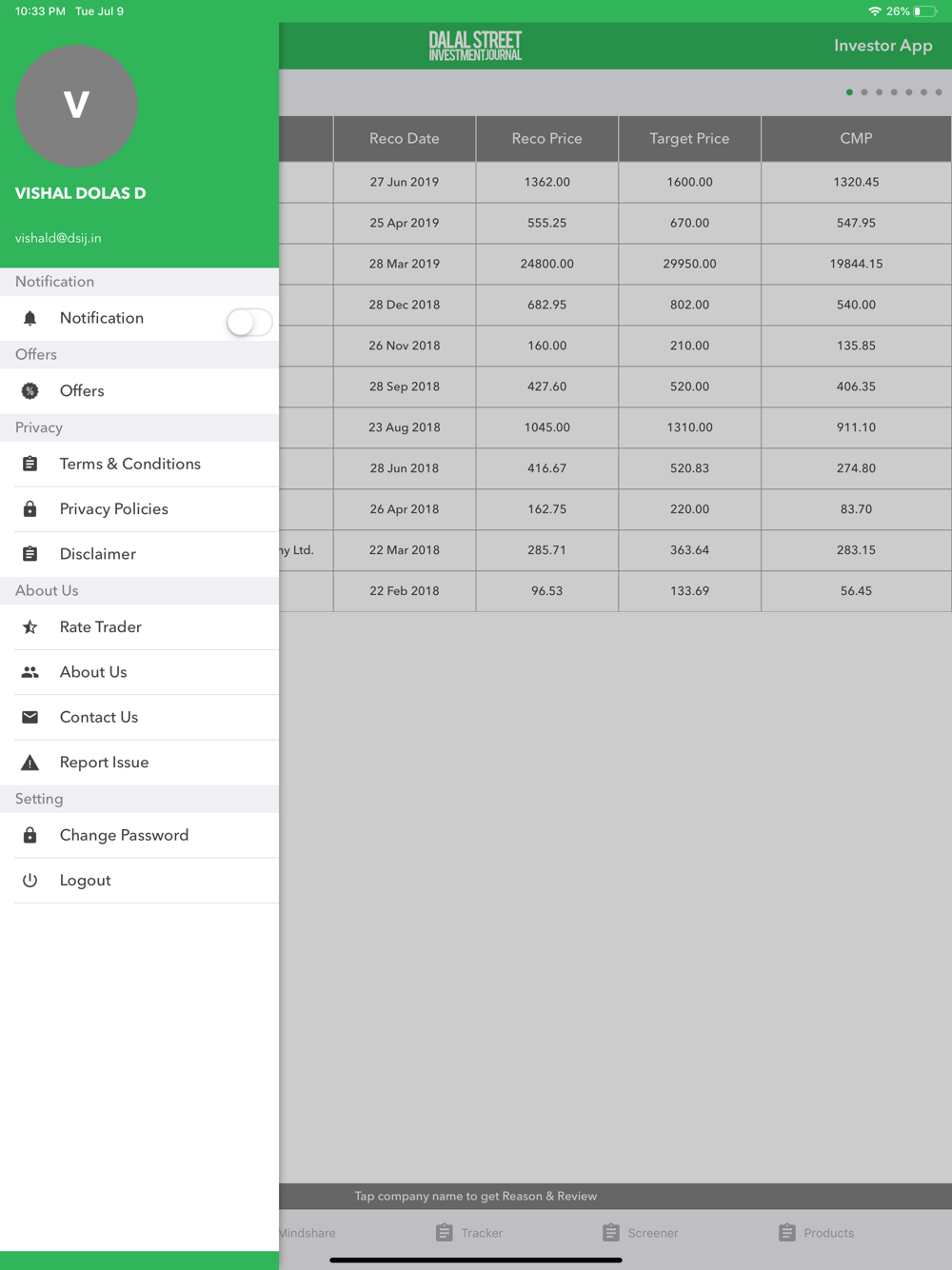The width and height of the screenshot is (952, 1270).
Task: Click the Target Price 133.69 cell
Action: (x=690, y=591)
